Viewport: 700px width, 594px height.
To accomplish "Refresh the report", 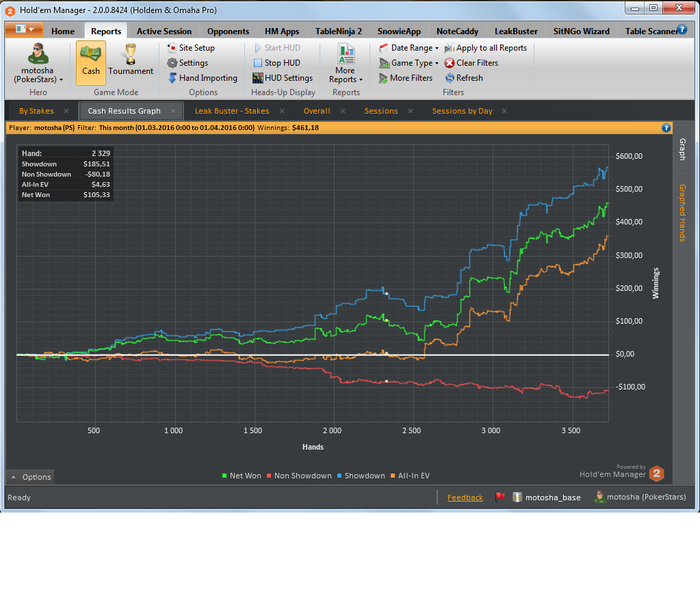I will 464,78.
